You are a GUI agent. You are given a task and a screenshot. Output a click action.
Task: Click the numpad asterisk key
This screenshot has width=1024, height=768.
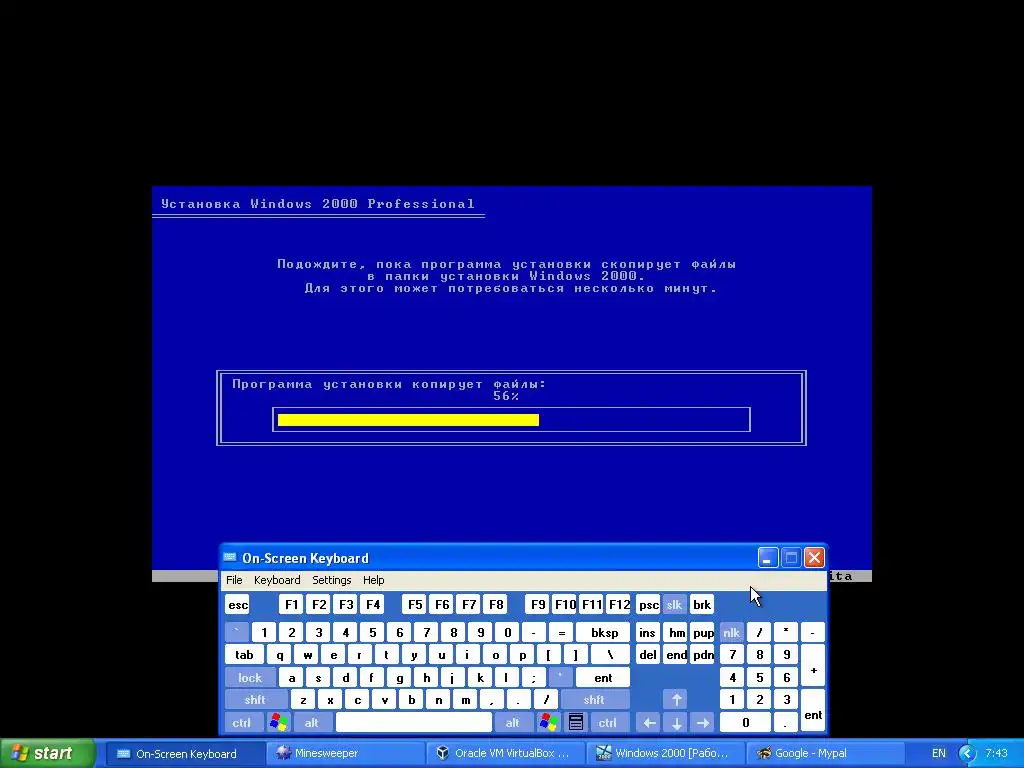click(786, 632)
